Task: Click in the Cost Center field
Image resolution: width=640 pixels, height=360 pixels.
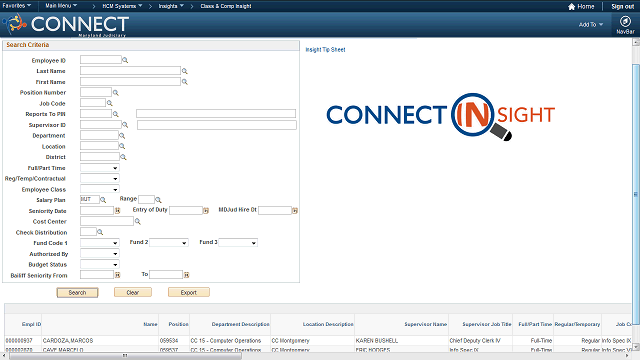Action: tap(107, 221)
